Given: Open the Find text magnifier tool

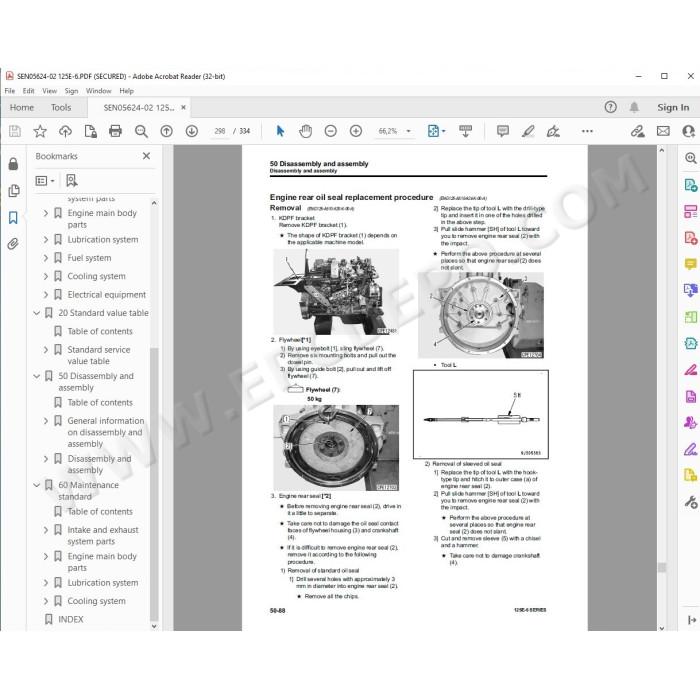Looking at the screenshot, I should point(141,131).
